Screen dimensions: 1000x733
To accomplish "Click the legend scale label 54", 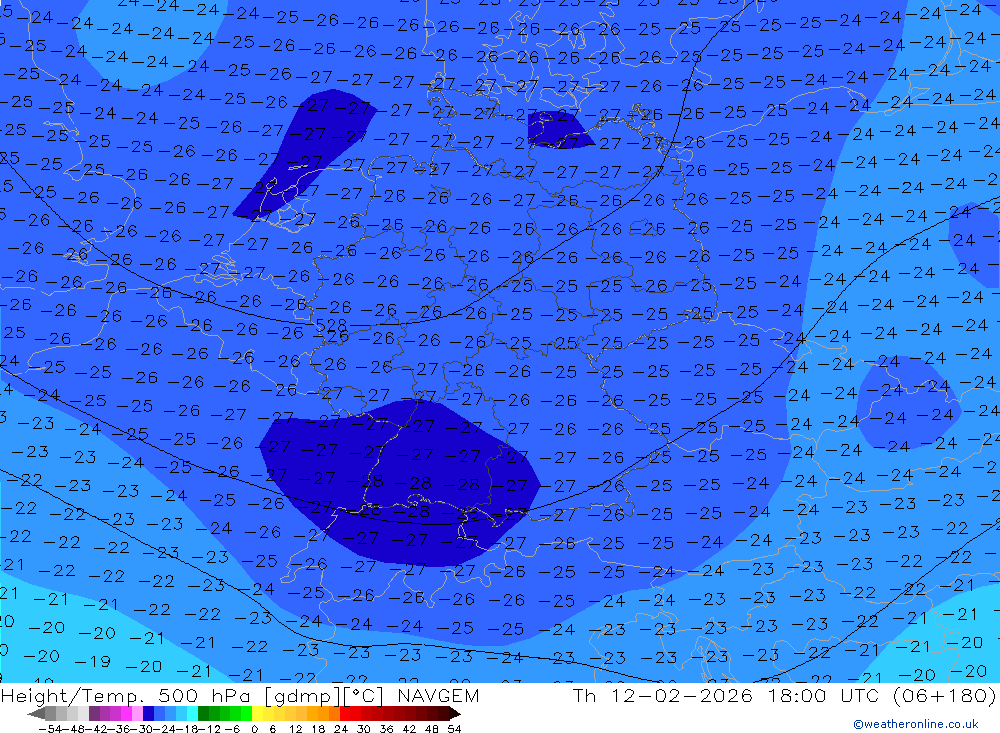I will click(x=454, y=729).
